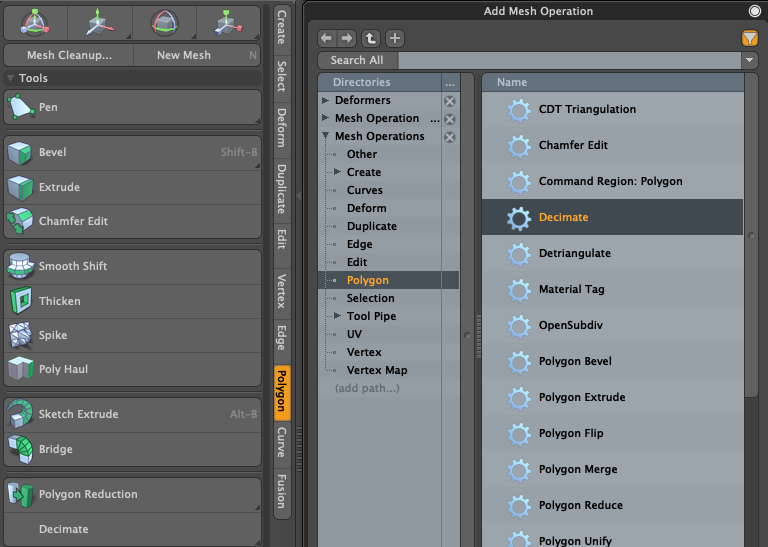Select the Chamfer Edit tool icon
Image resolution: width=768 pixels, height=547 pixels.
(20, 221)
